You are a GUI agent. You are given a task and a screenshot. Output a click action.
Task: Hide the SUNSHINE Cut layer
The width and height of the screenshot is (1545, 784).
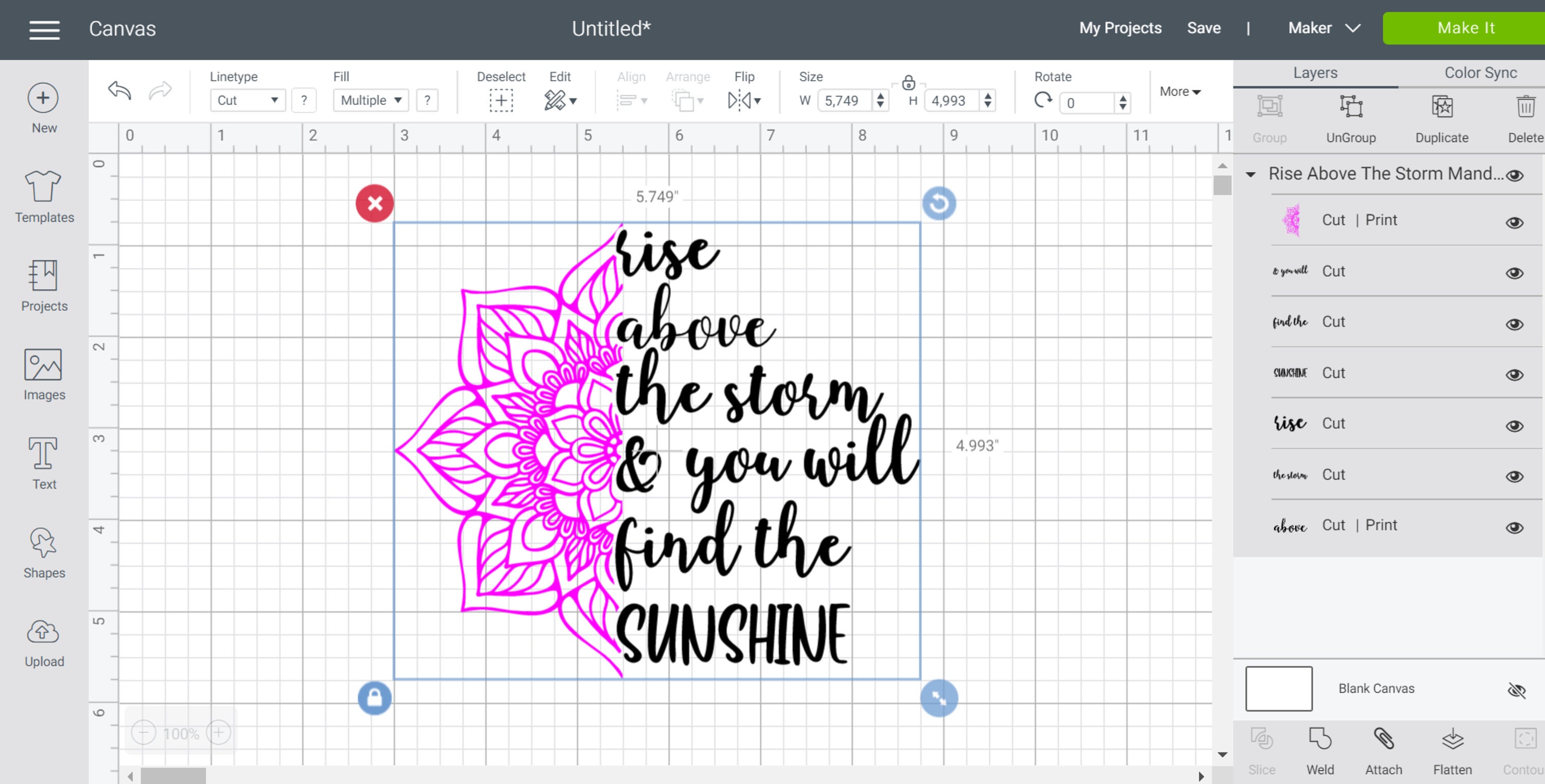click(x=1515, y=375)
